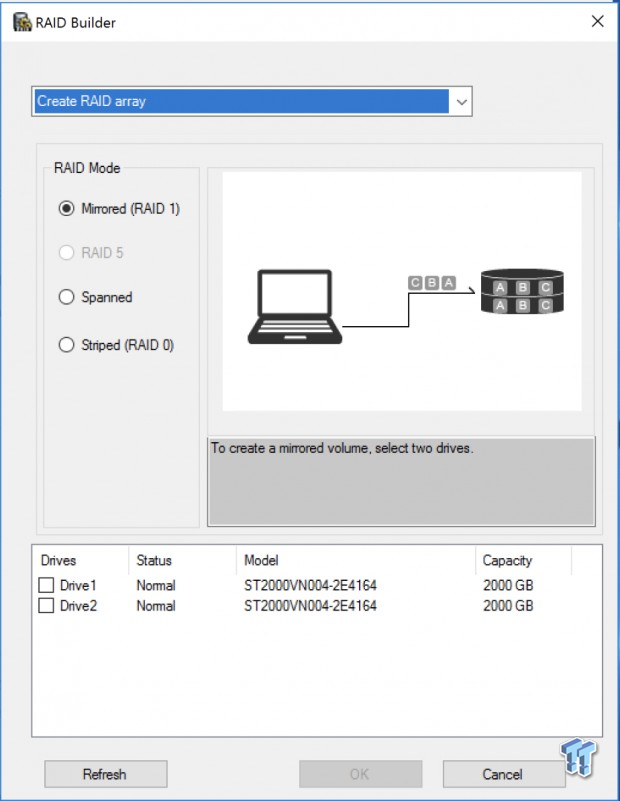This screenshot has height=801, width=620.
Task: Click the Refresh button
Action: coord(106,774)
